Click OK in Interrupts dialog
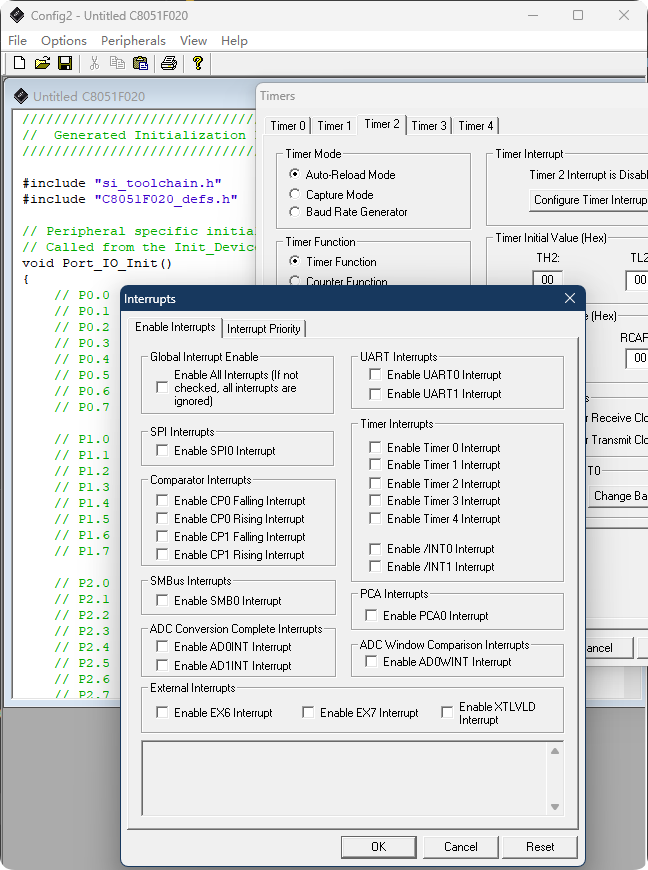The width and height of the screenshot is (648, 870). 378,847
